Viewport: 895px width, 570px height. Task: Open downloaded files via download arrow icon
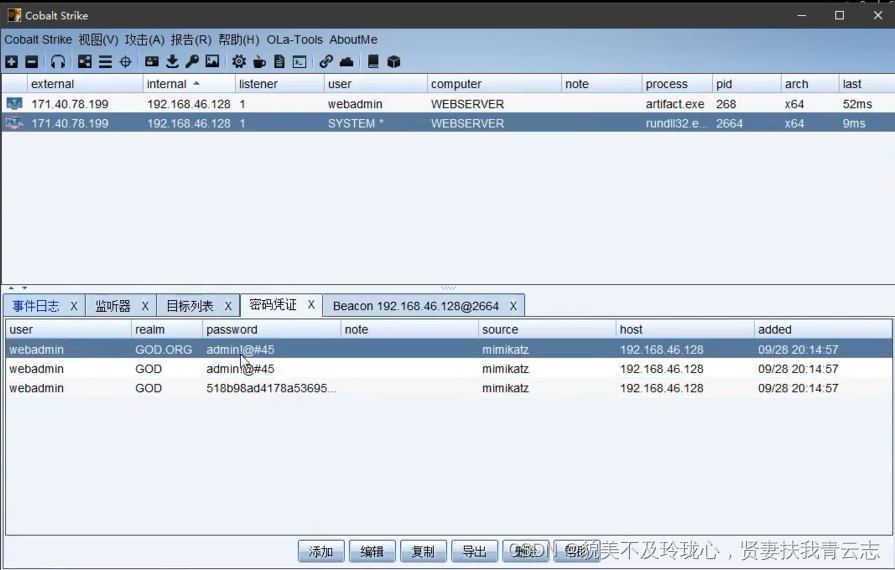click(x=172, y=62)
